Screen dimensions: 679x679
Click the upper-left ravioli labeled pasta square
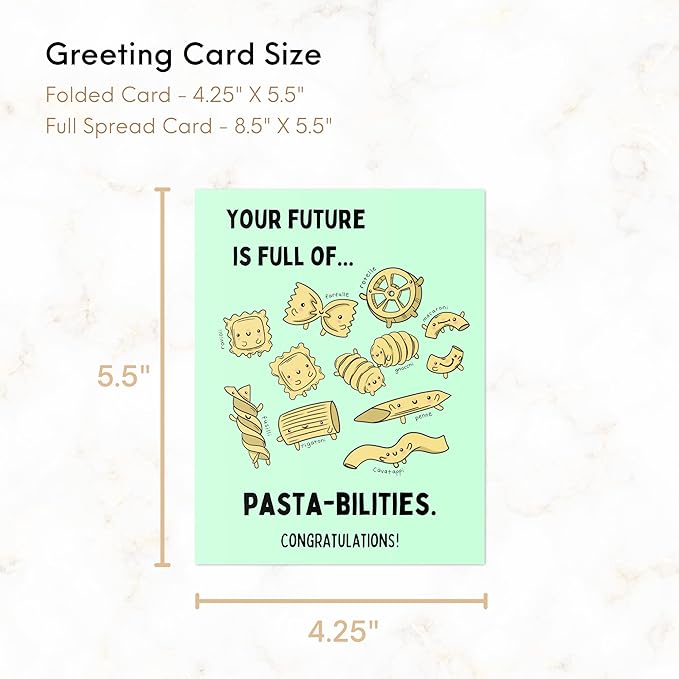(x=244, y=332)
